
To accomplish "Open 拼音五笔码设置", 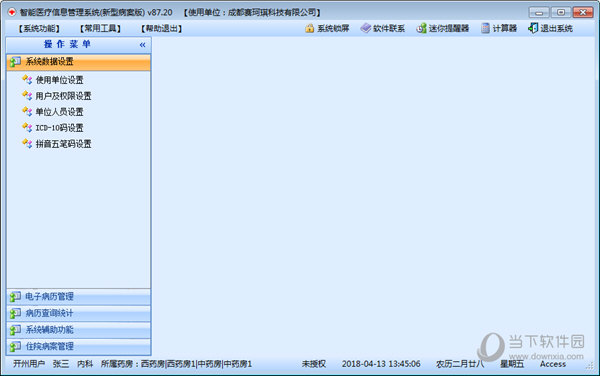I will tap(63, 144).
